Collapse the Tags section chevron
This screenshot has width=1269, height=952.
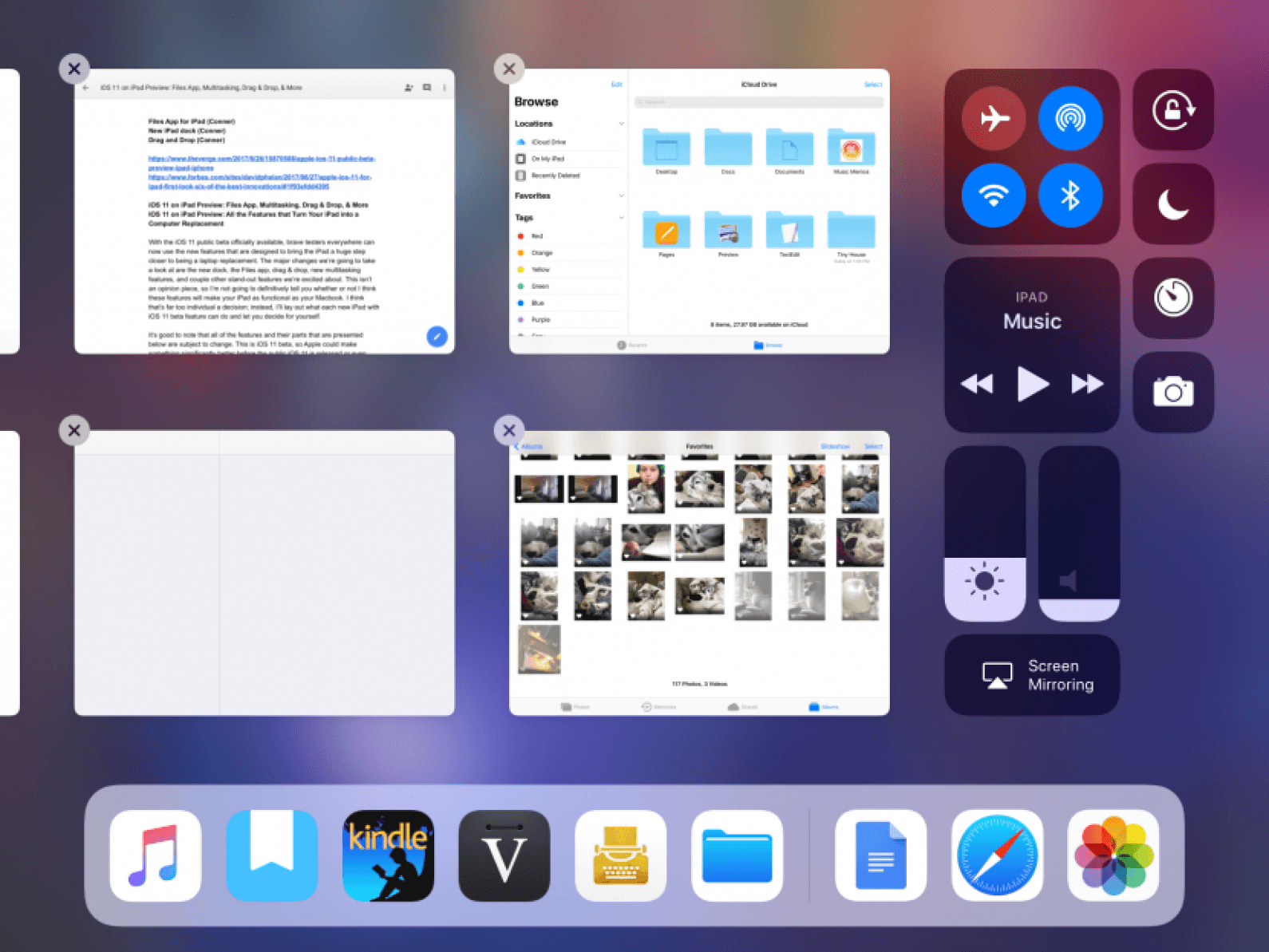[621, 217]
